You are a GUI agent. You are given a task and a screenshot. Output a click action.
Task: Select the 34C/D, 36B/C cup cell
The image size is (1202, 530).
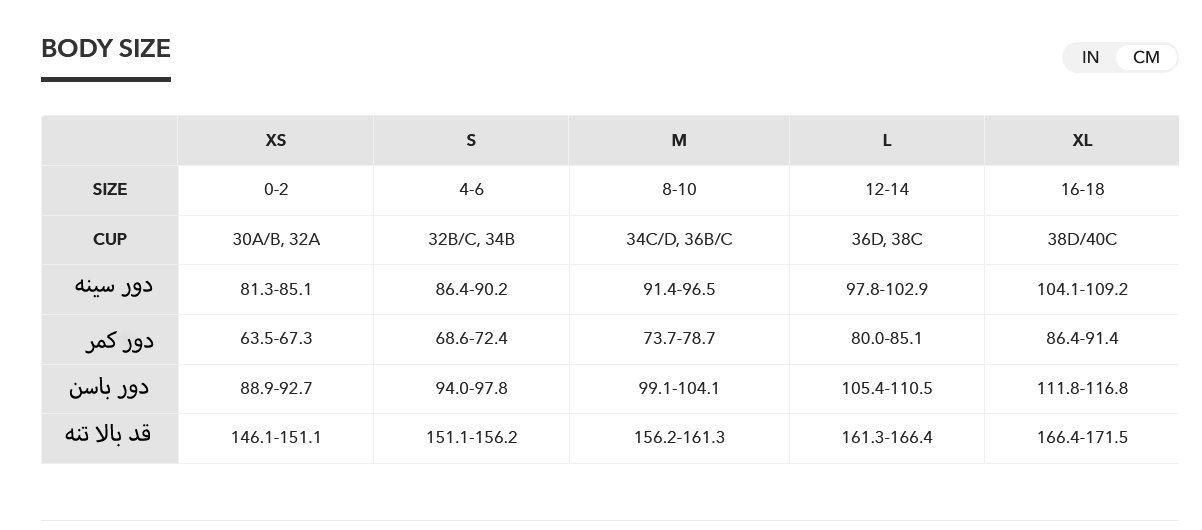[679, 240]
